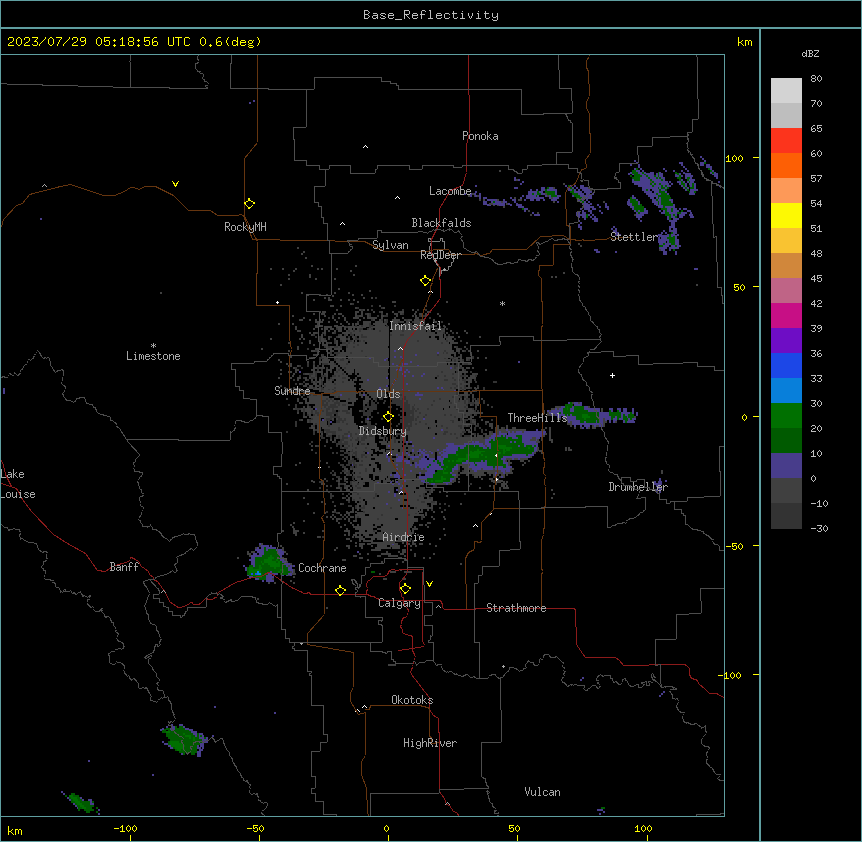This screenshot has width=862, height=842.
Task: Click the rain band south of ThreeHills
Action: tap(482, 455)
